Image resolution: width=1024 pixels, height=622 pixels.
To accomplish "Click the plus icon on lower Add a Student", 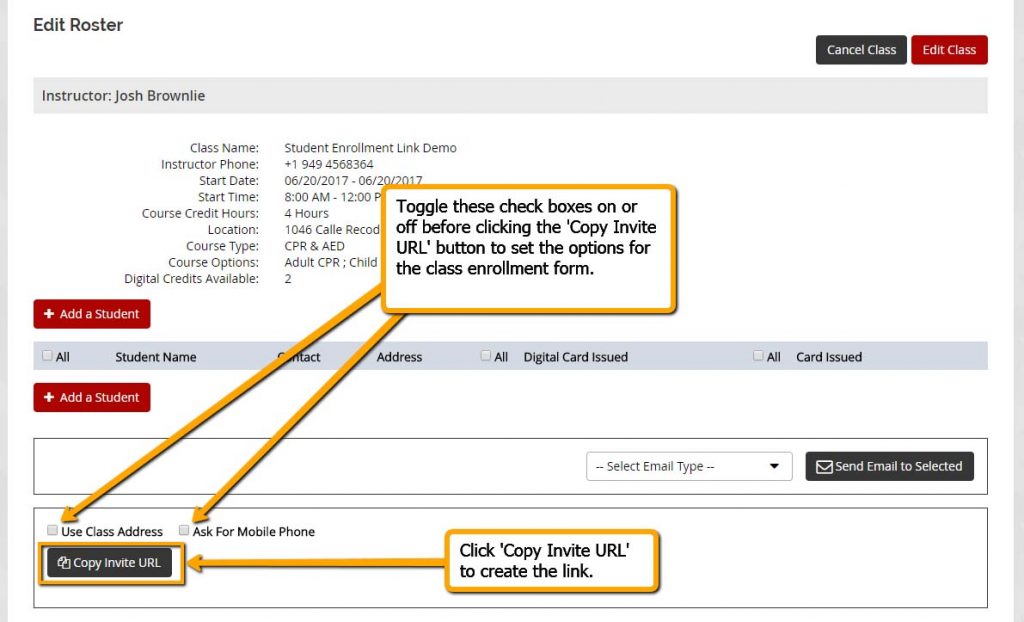I will [x=49, y=397].
